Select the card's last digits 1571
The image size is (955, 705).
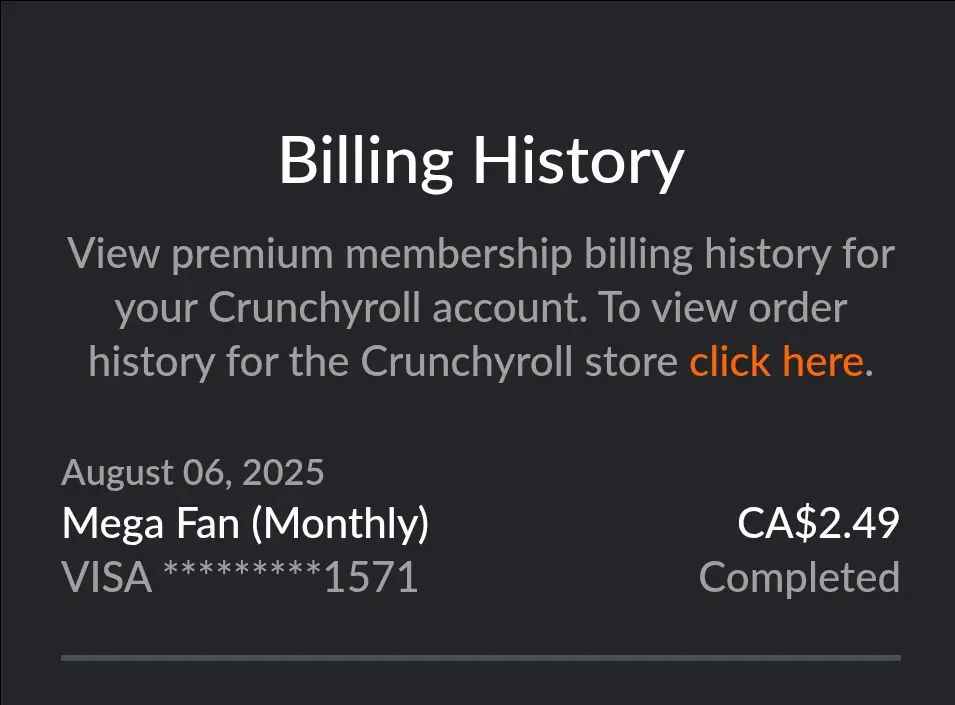[x=371, y=577]
